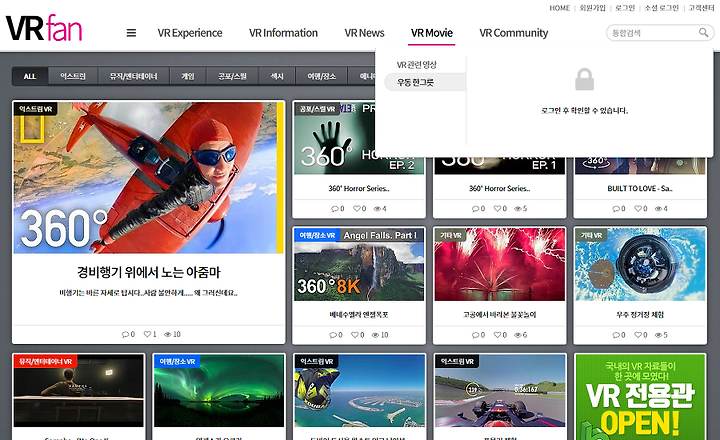Open the palm island skydiving thumbnail
Screen dimensions: 720x440
[x=360, y=391]
